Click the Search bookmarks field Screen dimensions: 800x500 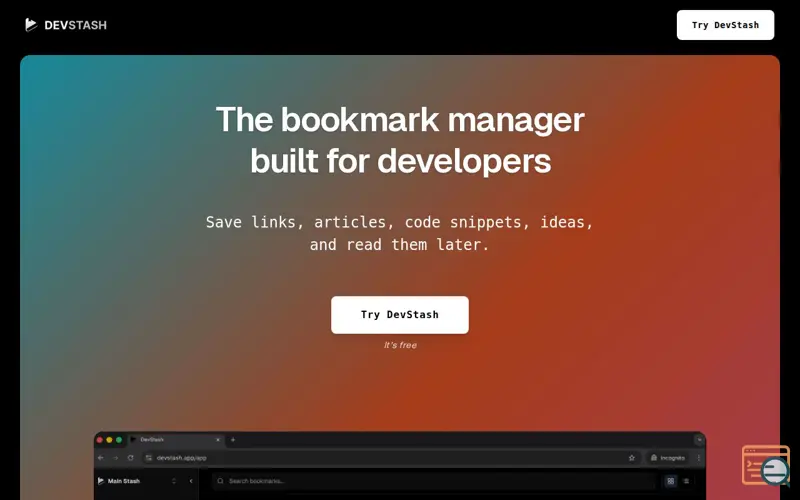[x=434, y=481]
